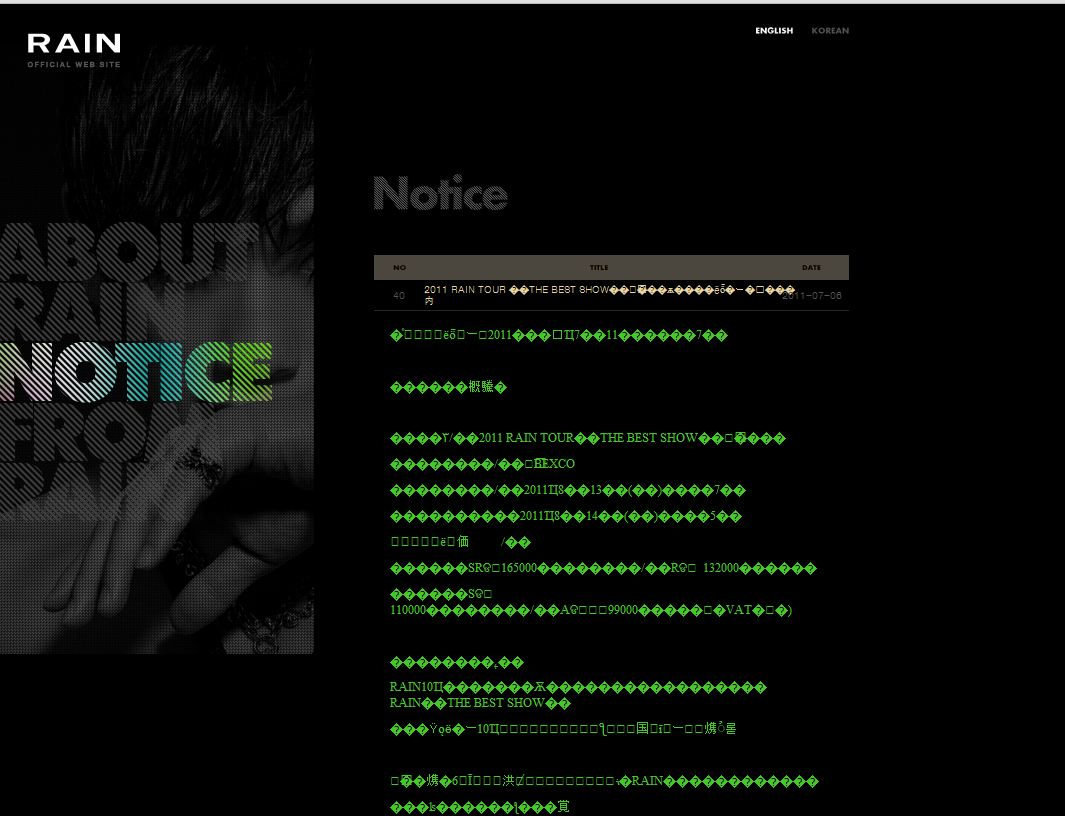
Task: Select notice number 40 in the list
Action: point(399,296)
